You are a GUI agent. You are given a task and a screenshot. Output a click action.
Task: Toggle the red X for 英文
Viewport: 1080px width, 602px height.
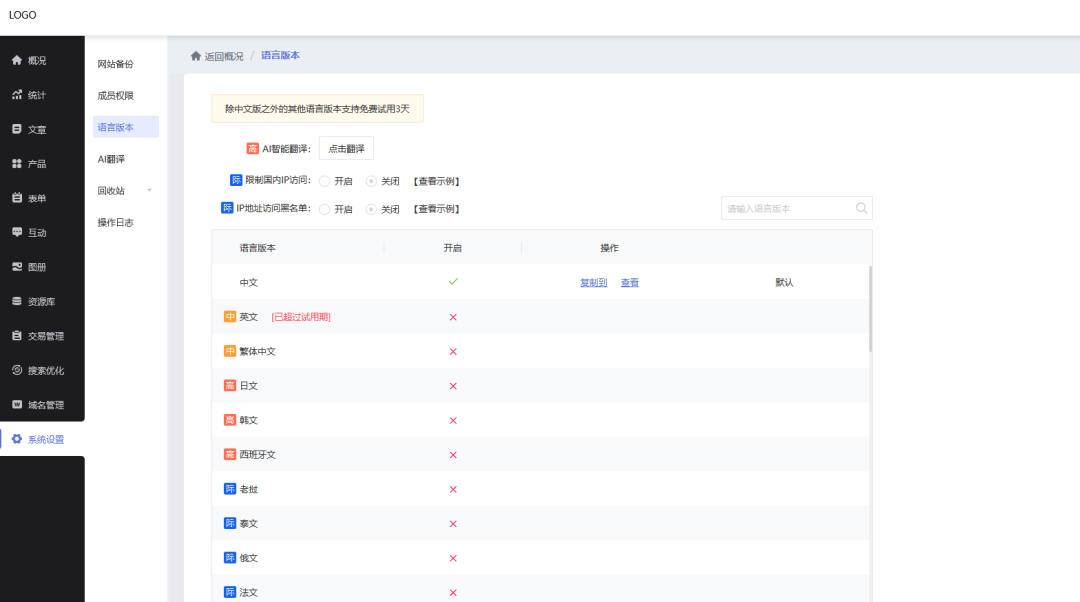[x=453, y=317]
